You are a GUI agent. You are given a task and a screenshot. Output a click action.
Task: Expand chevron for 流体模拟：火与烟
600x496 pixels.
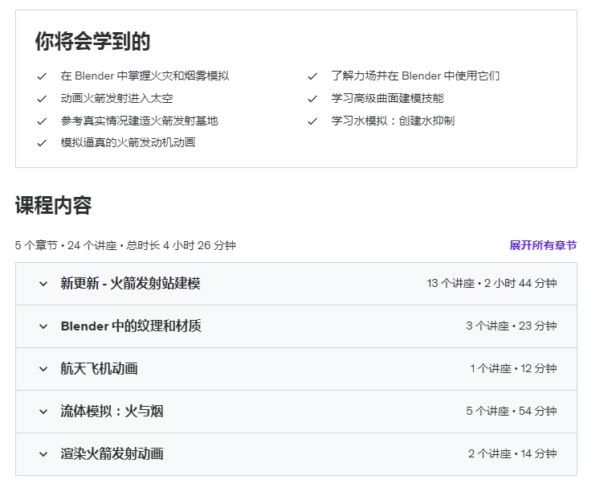43,411
